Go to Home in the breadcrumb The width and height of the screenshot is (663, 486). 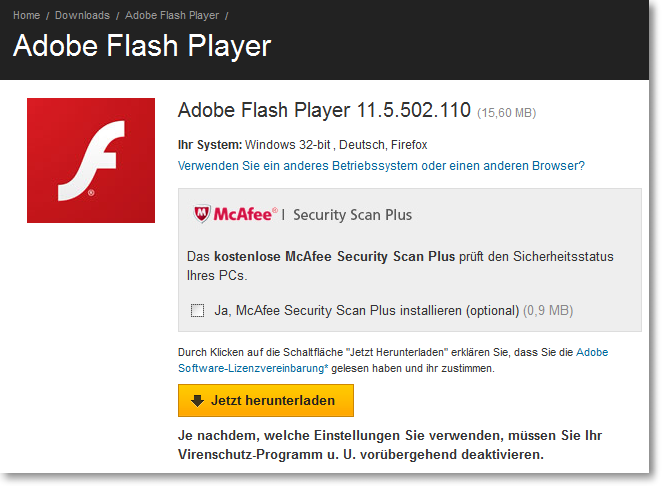coord(26,15)
